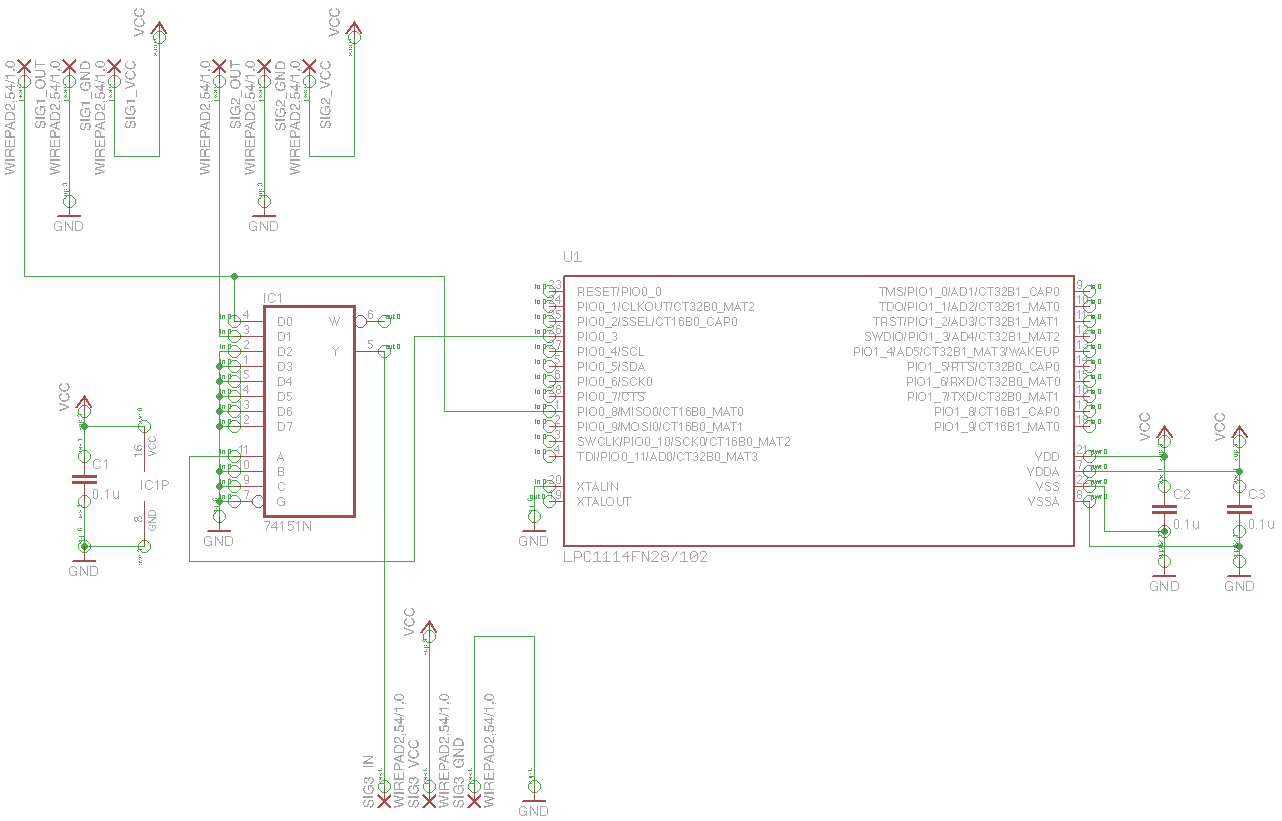Screen dimensions: 1282x821
Task: Click the LPC1114FN28/102 part name
Action: pyautogui.click(x=636, y=557)
